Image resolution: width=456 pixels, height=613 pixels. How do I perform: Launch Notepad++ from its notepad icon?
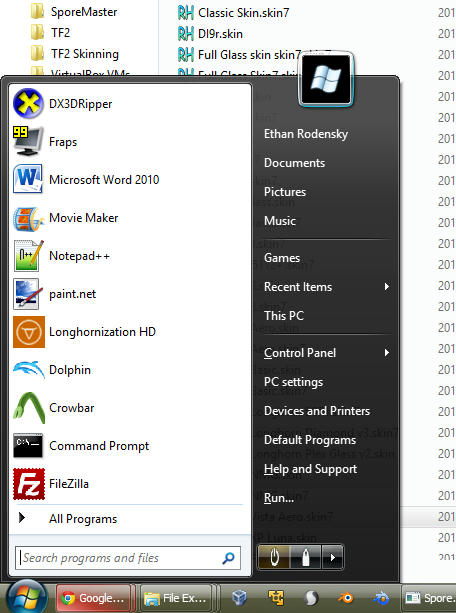pos(28,256)
